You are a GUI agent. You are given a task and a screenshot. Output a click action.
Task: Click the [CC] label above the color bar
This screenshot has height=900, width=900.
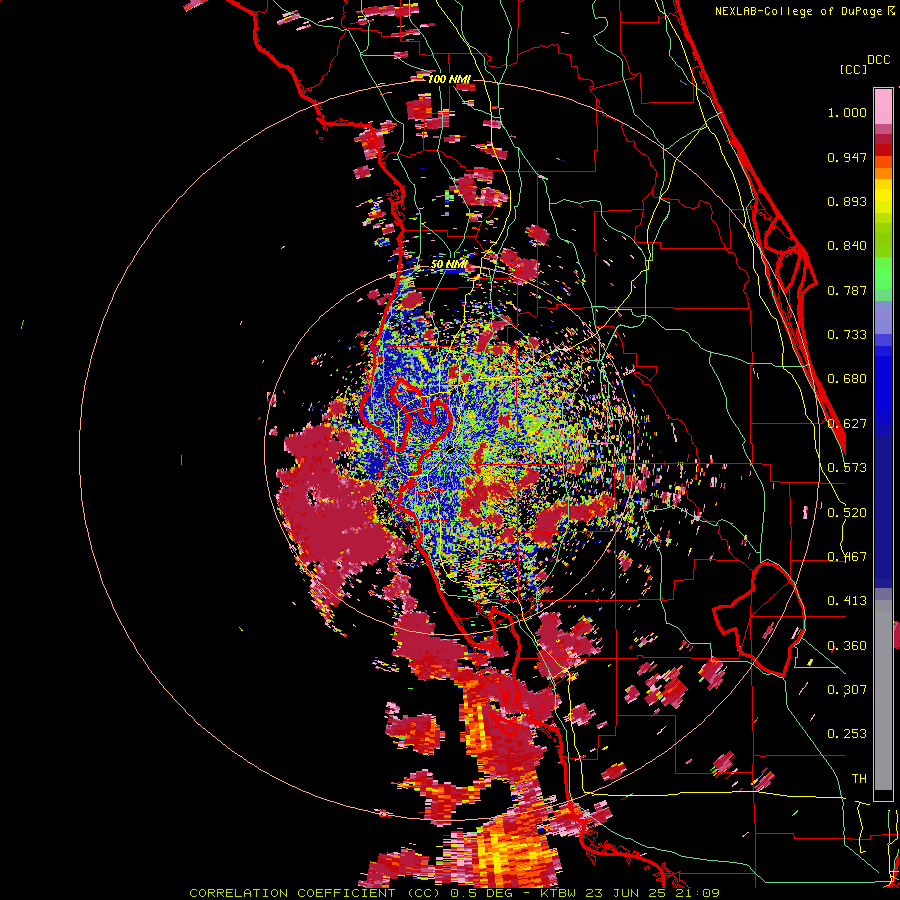click(x=854, y=69)
